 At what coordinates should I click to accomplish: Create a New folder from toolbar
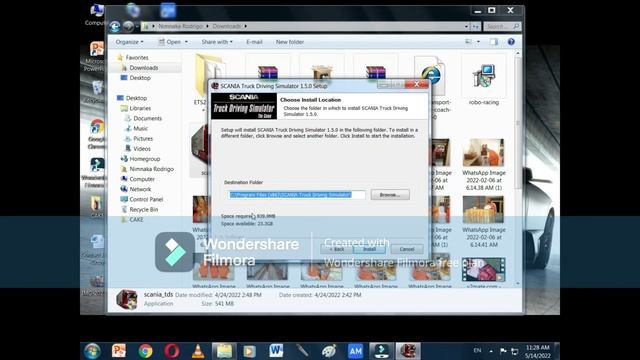289,42
